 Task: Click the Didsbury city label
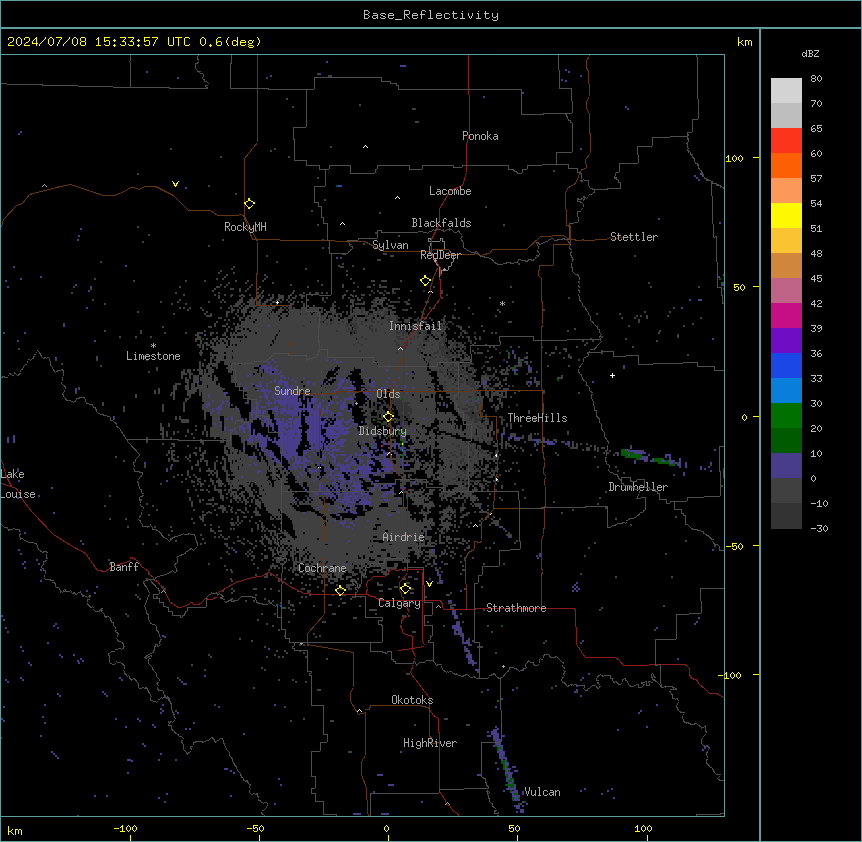pyautogui.click(x=383, y=431)
